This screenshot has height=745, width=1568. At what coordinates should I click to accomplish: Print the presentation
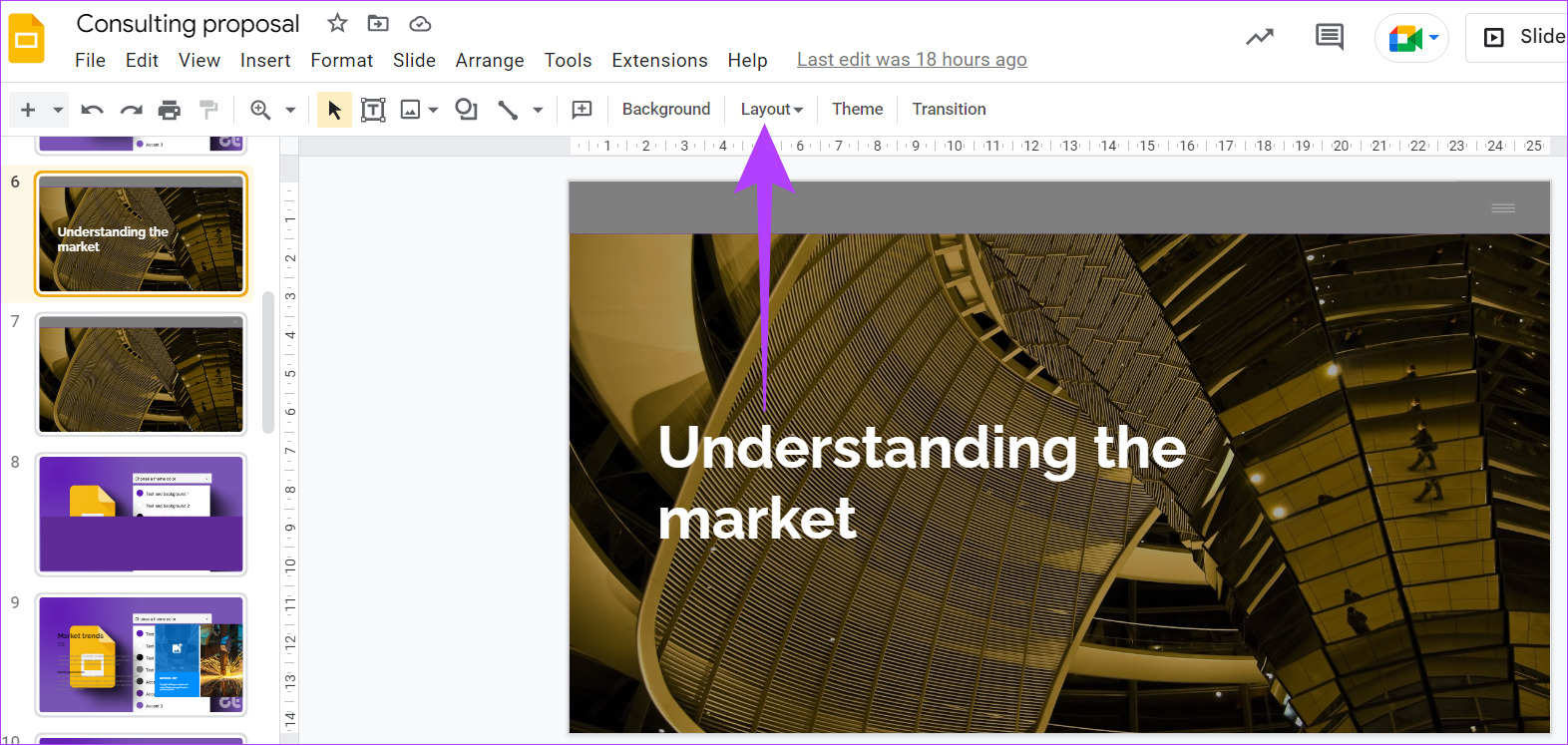pyautogui.click(x=170, y=110)
